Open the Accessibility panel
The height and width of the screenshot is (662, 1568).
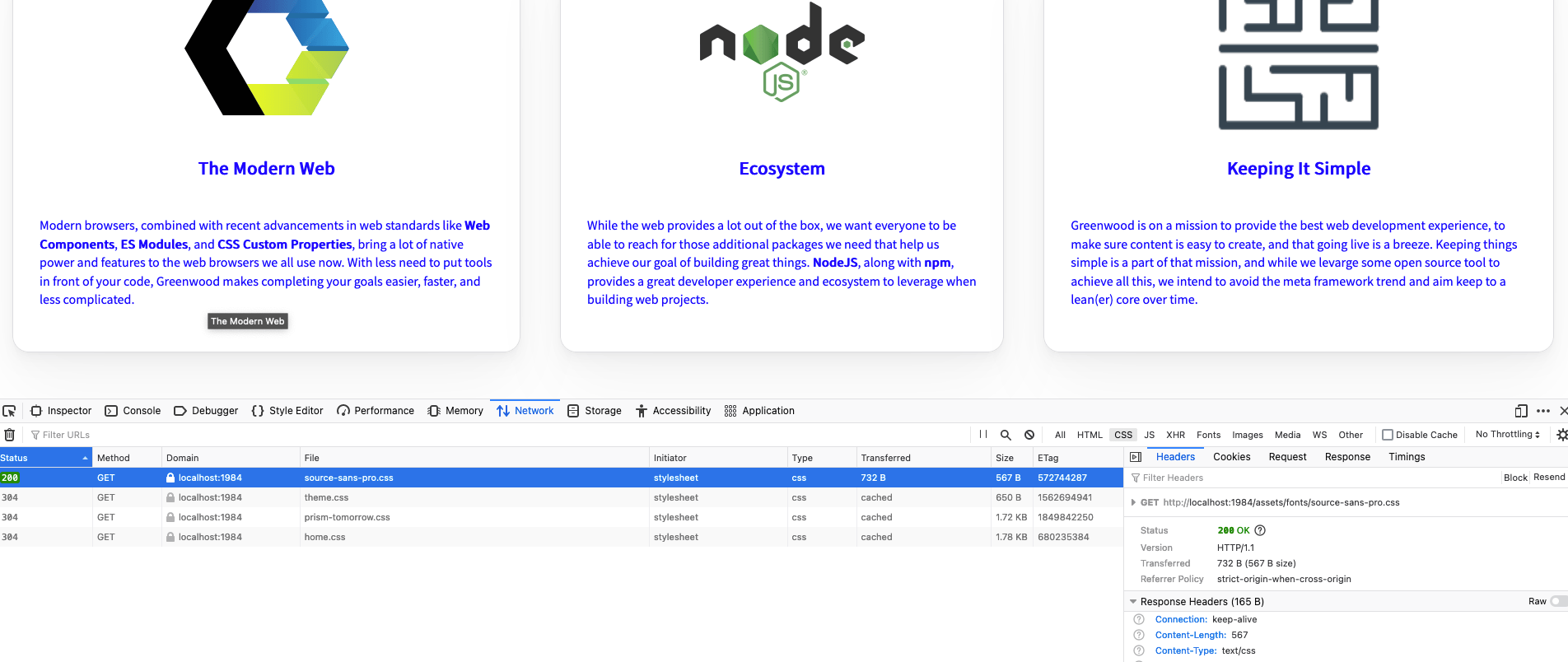tap(673, 411)
